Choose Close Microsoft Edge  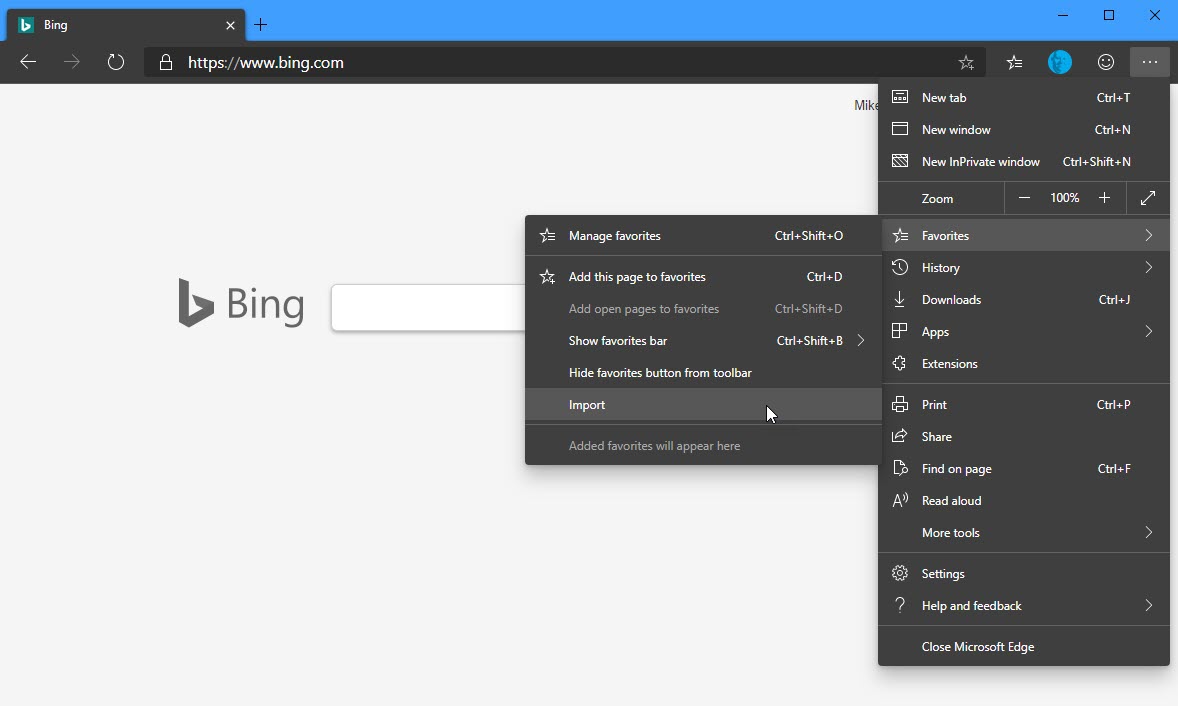[x=1024, y=647]
